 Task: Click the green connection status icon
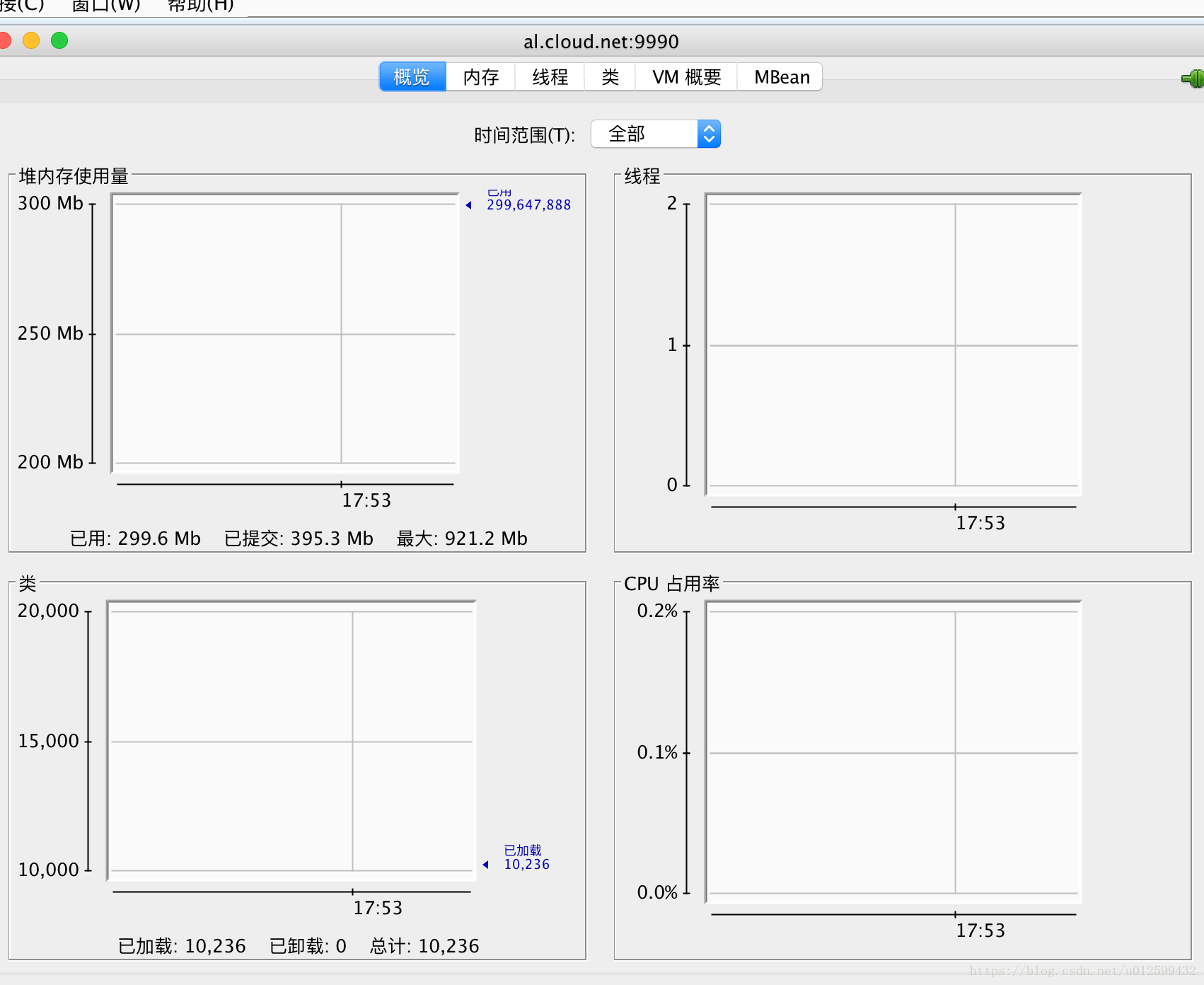coord(1193,78)
